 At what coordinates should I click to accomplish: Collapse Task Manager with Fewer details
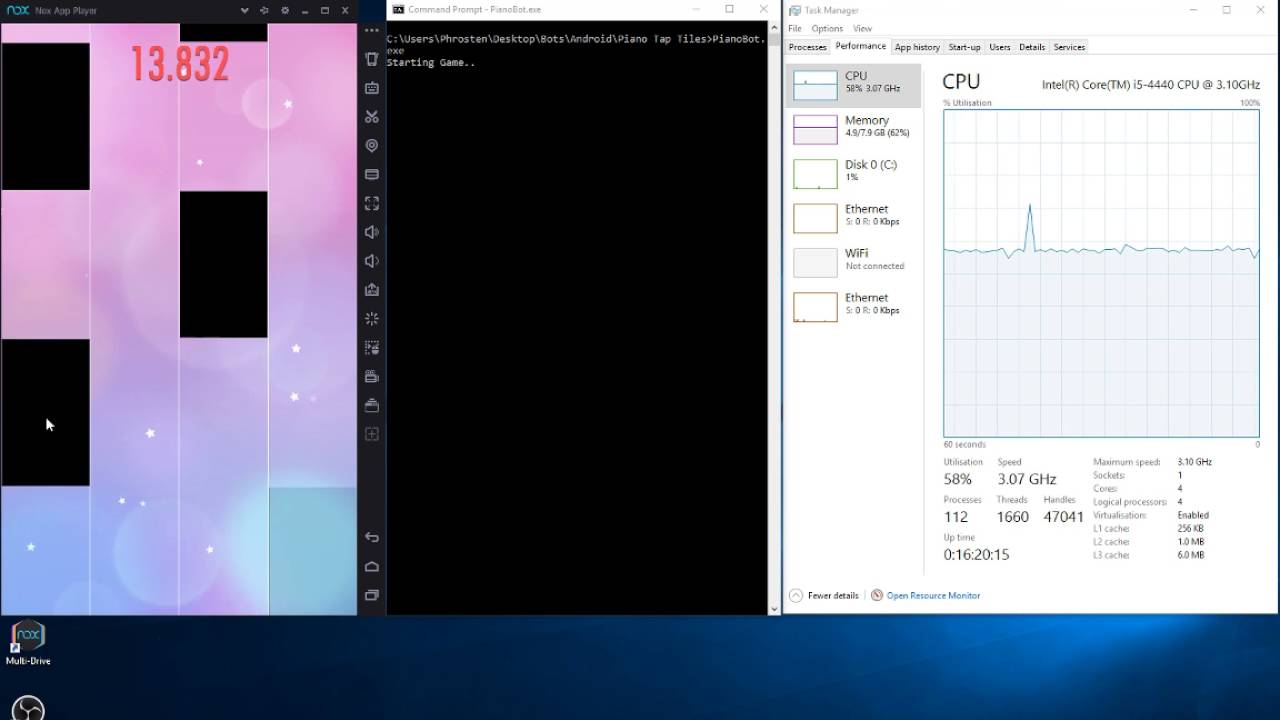click(x=824, y=595)
